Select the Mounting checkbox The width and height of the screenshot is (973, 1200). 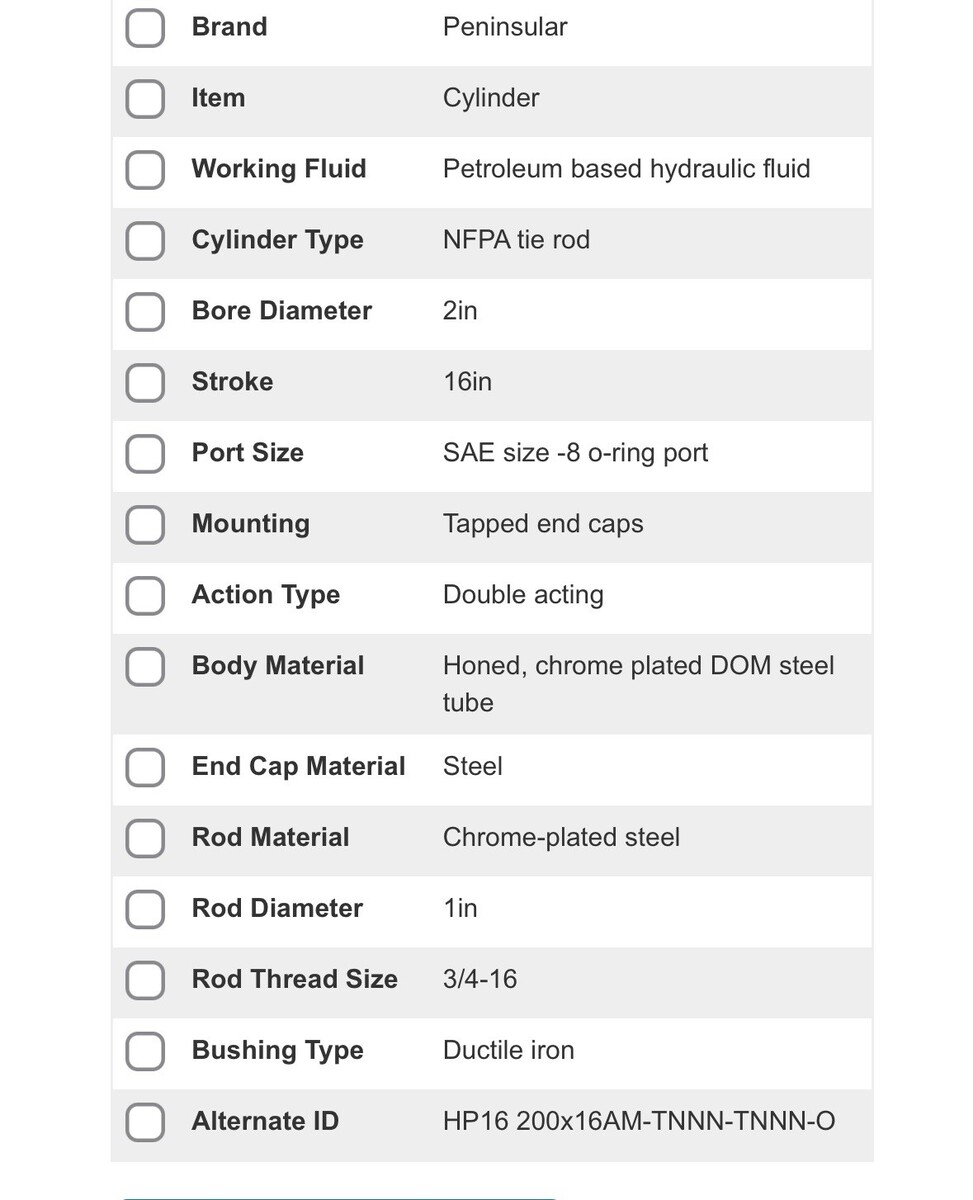point(145,524)
